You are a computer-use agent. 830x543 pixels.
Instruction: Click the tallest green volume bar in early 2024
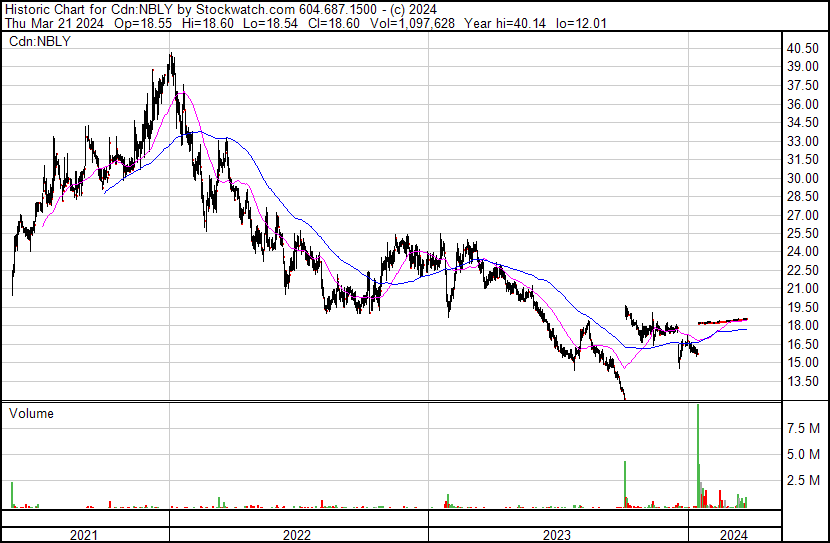click(x=698, y=456)
